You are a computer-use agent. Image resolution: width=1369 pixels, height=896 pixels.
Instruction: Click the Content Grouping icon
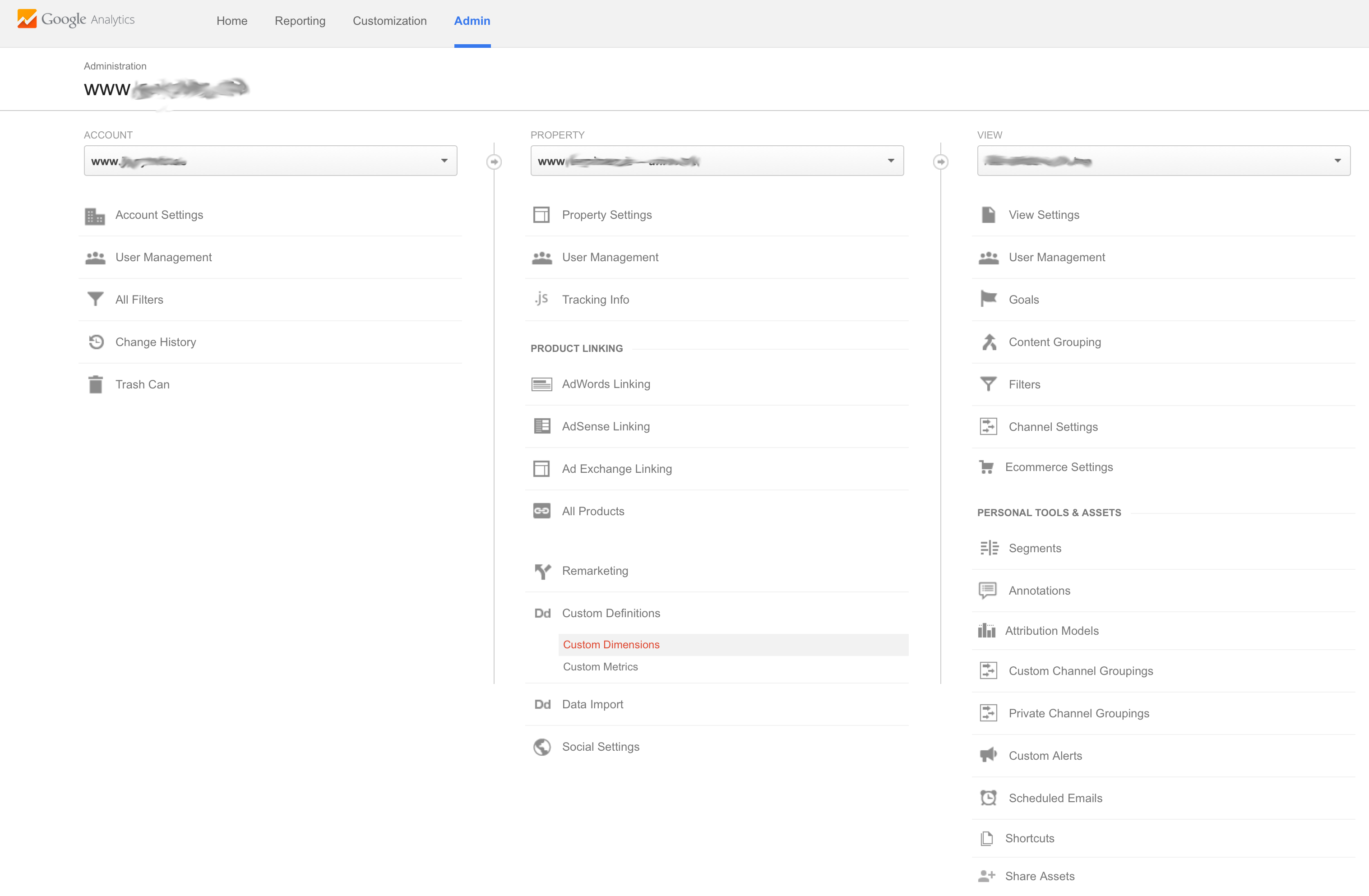click(x=989, y=342)
